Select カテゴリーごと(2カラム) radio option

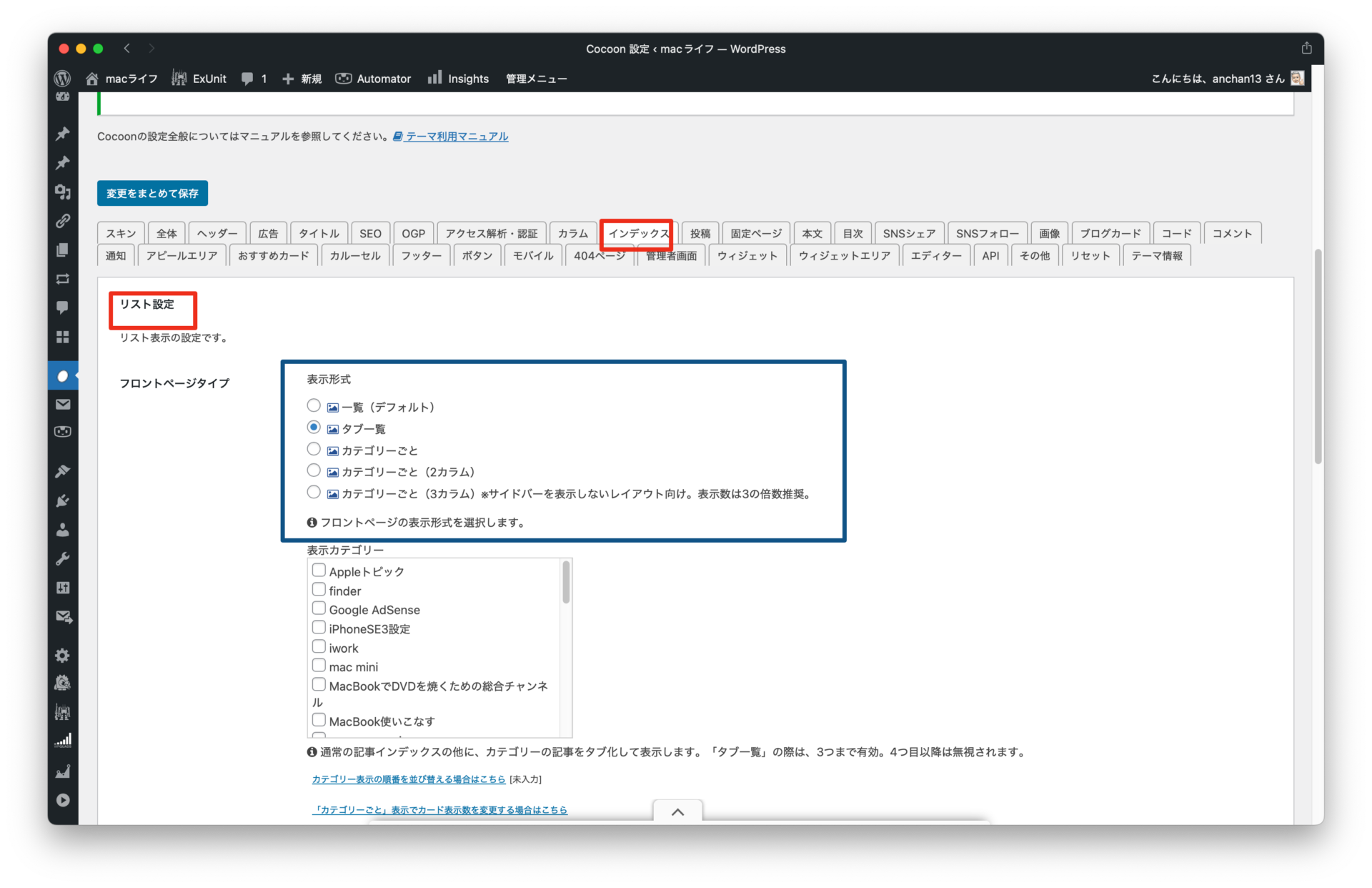point(313,470)
